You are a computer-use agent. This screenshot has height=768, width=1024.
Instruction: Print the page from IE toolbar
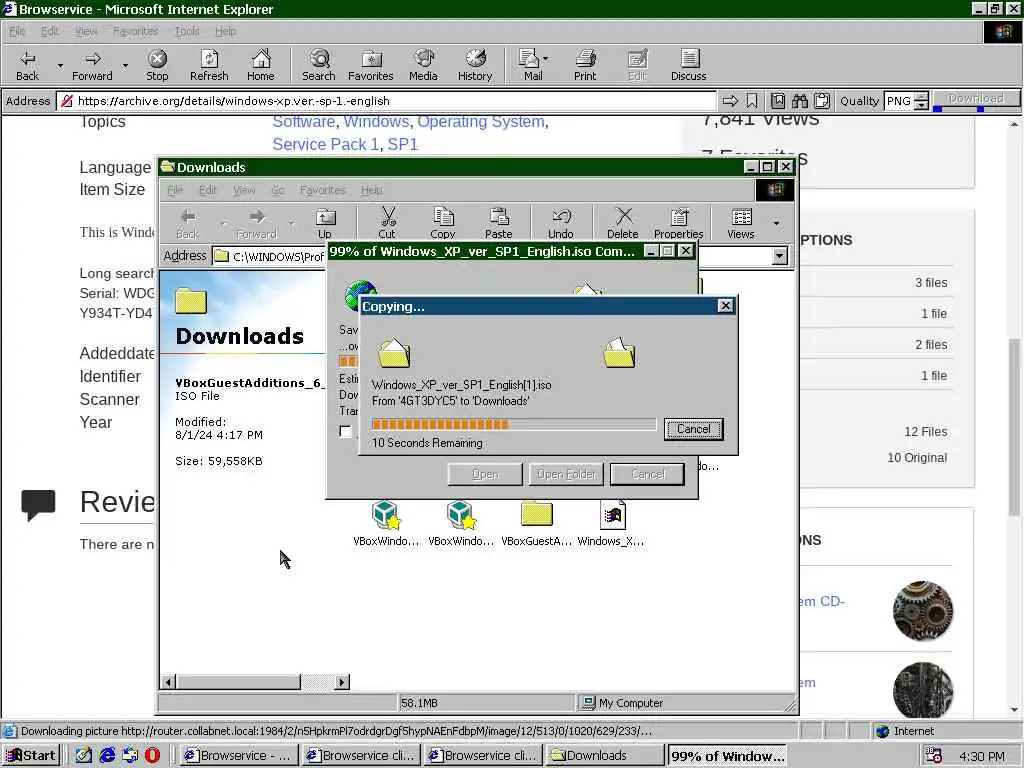[x=585, y=65]
